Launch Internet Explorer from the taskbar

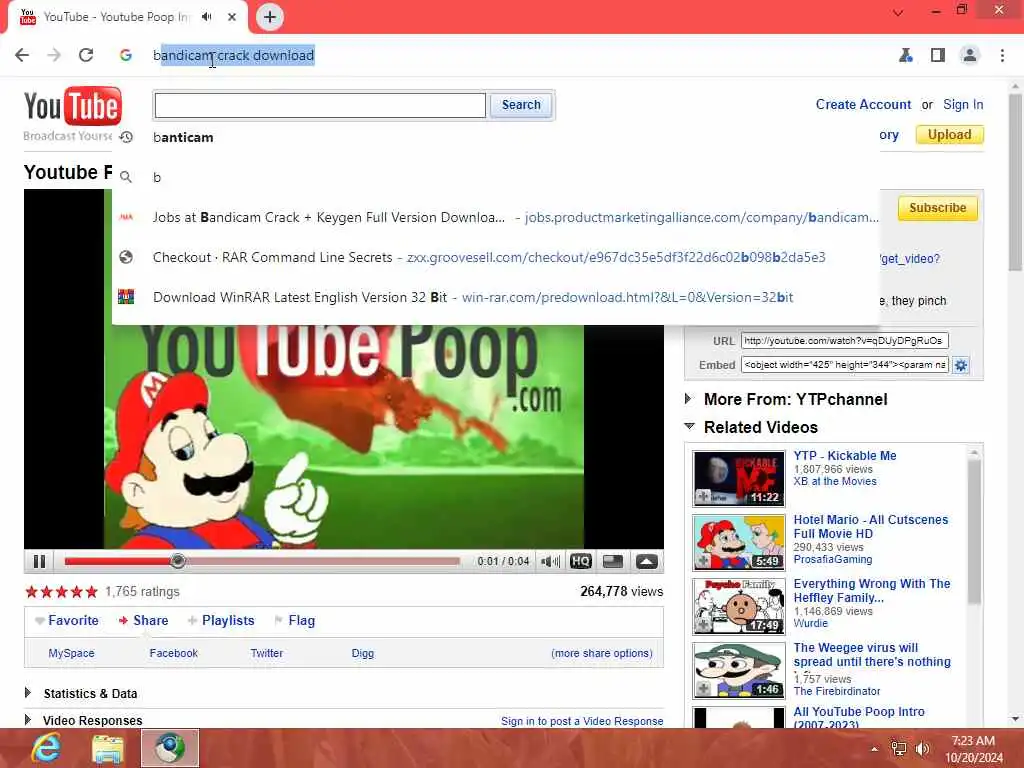coord(46,748)
